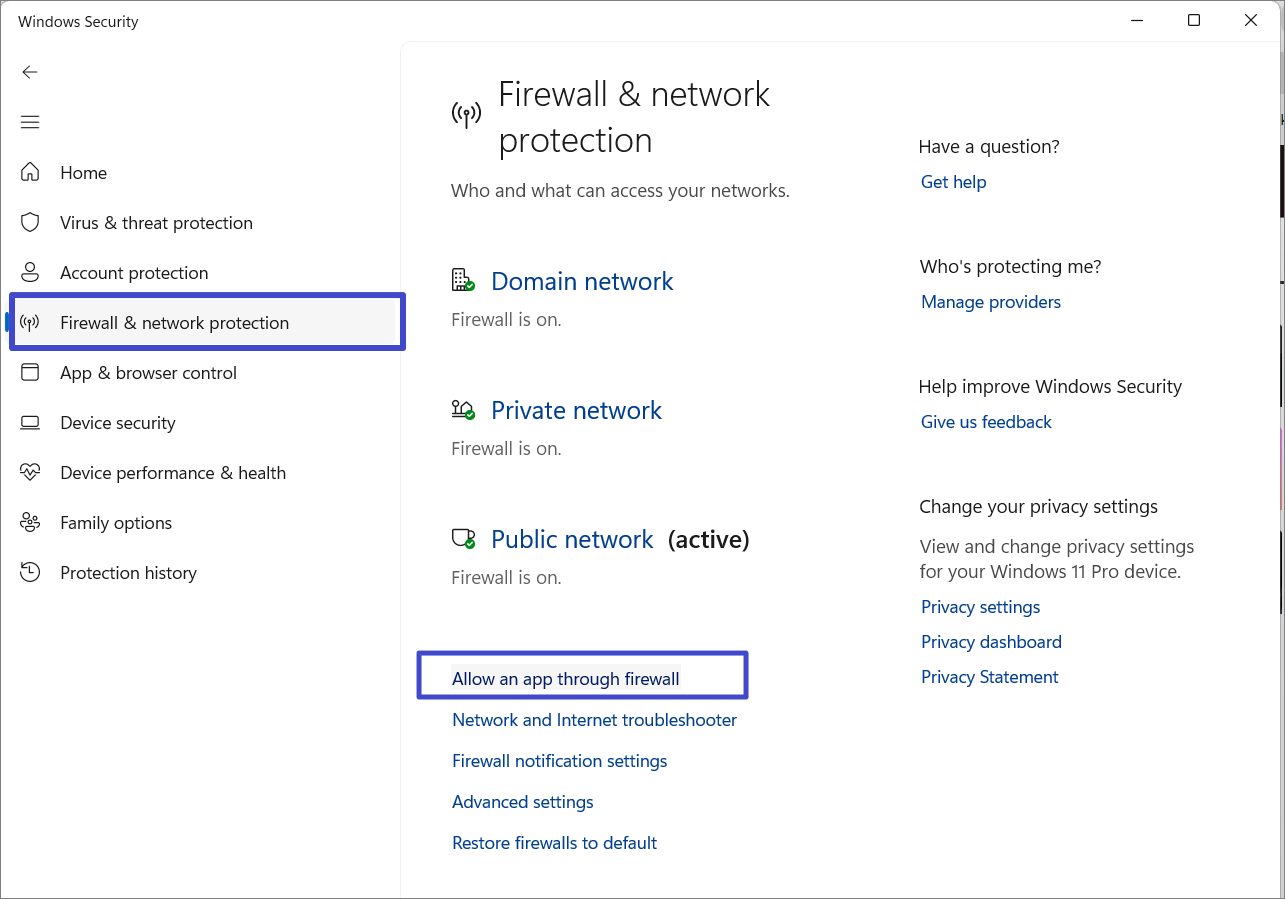This screenshot has height=899, width=1285.
Task: Click the Family options icon
Action: (30, 522)
